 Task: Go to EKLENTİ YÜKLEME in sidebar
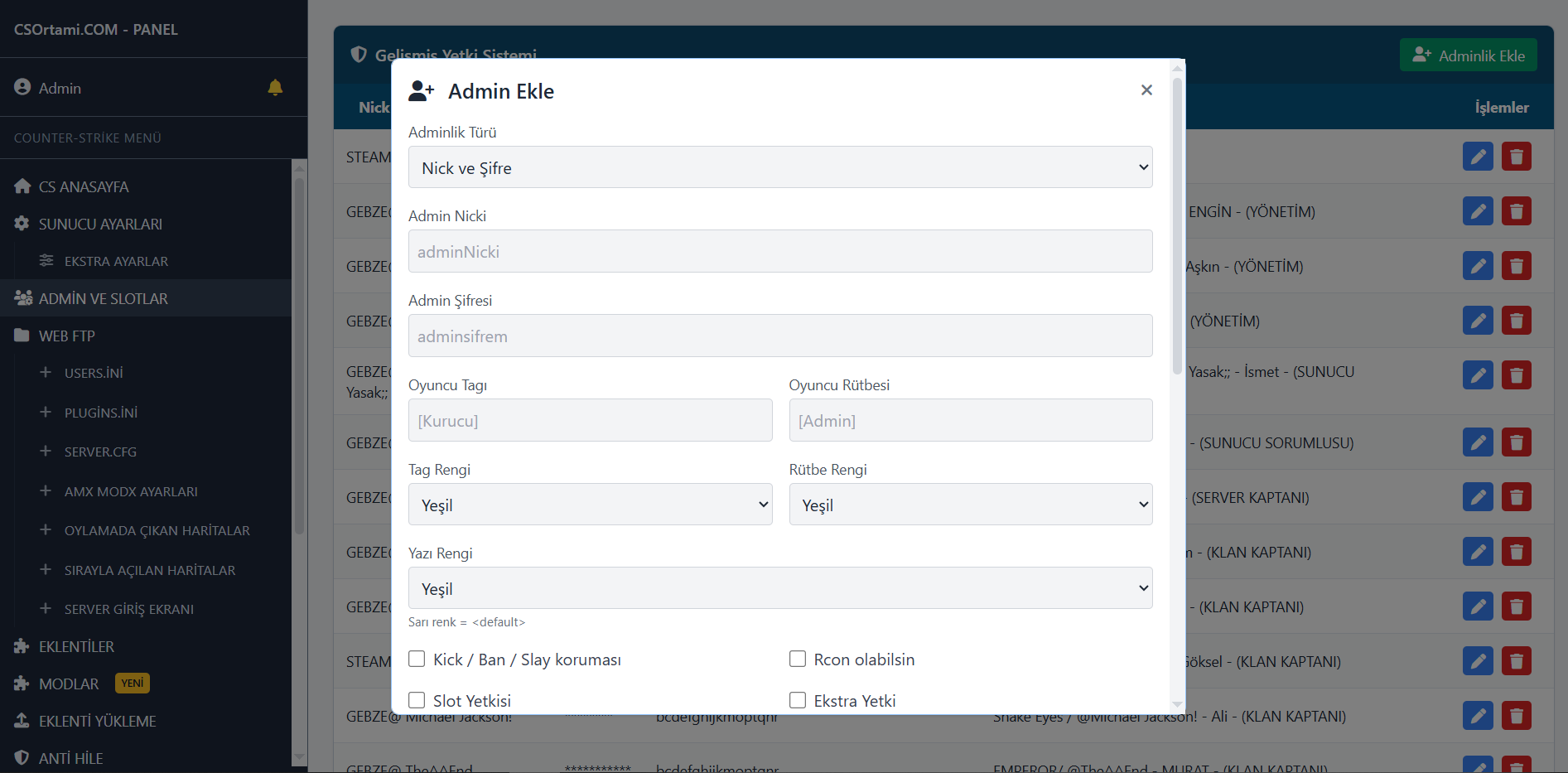(x=97, y=721)
